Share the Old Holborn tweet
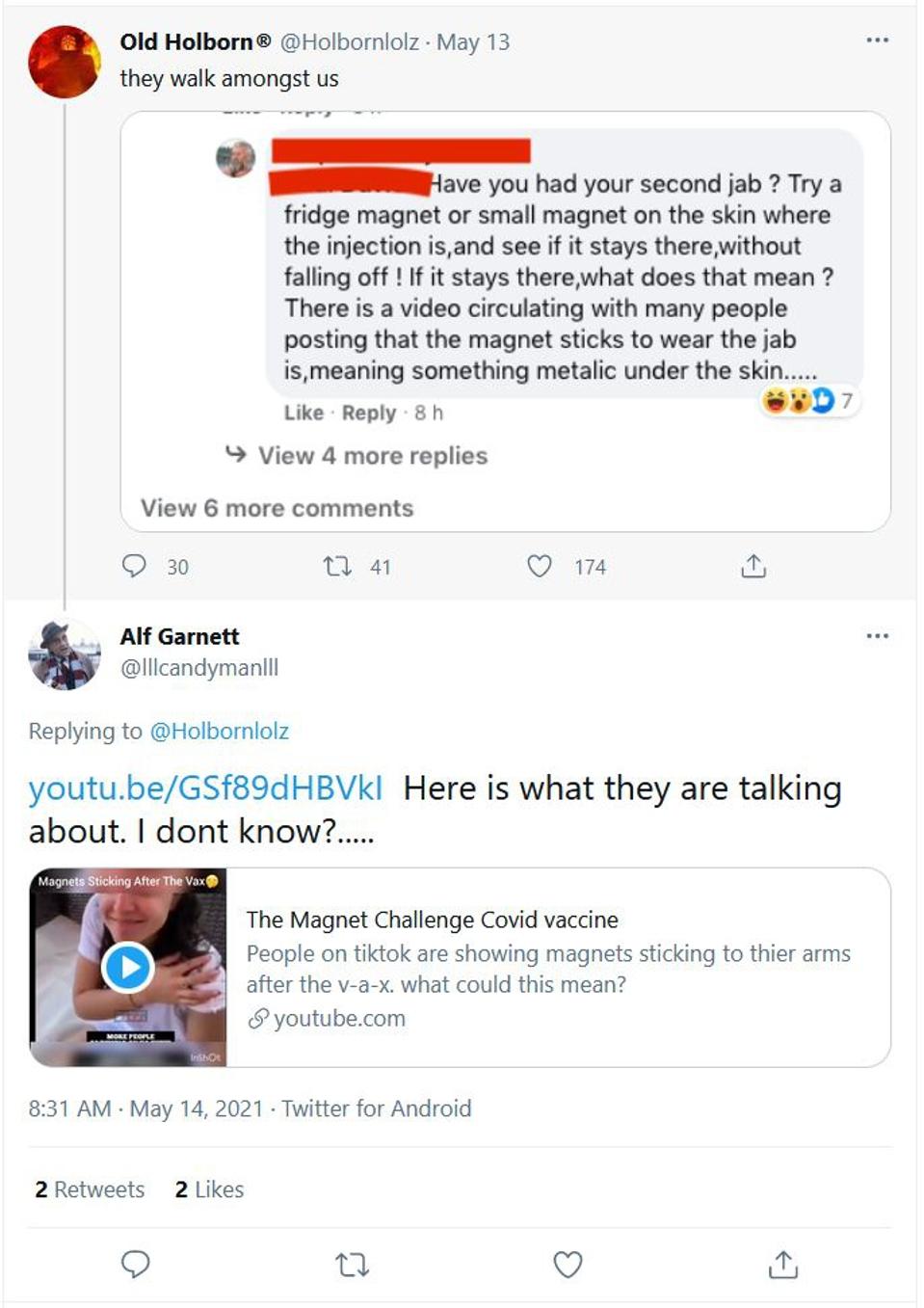Image resolution: width=924 pixels, height=1308 pixels. pyautogui.click(x=753, y=566)
